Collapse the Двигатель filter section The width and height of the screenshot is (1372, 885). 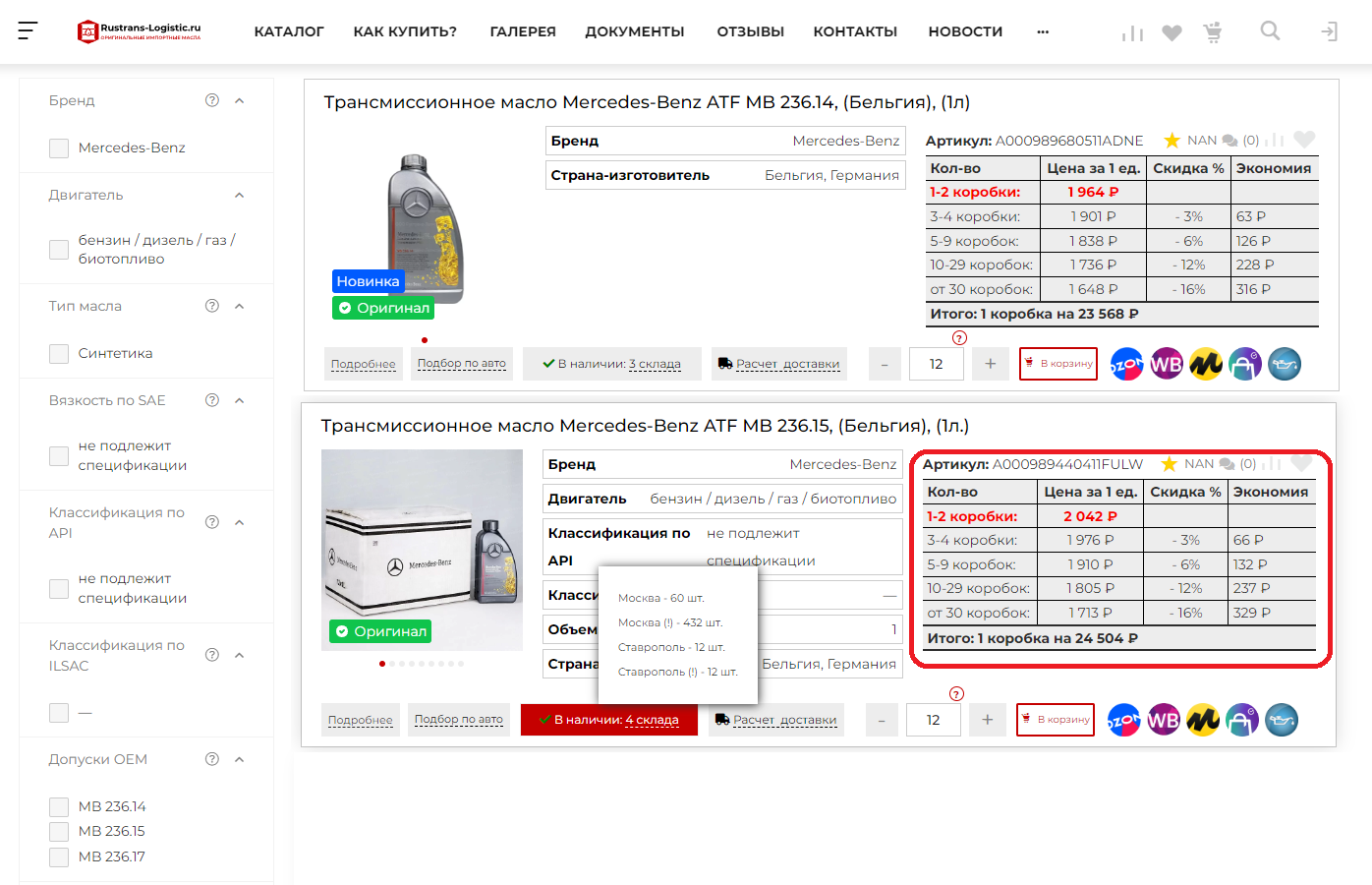(239, 195)
